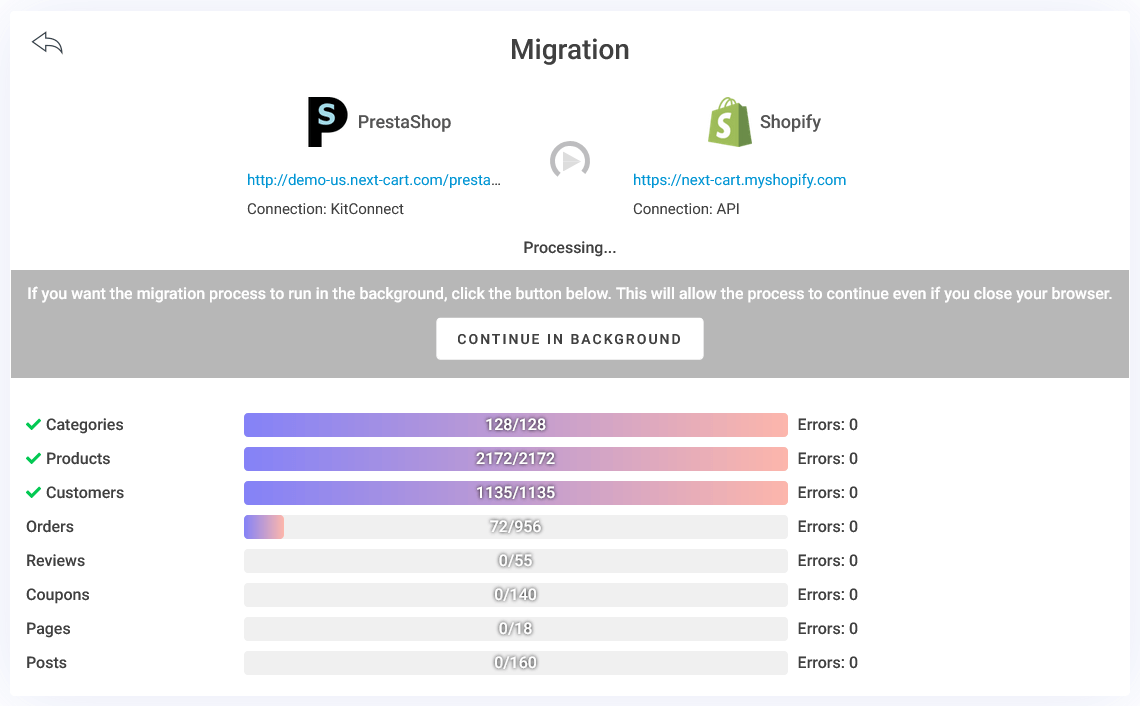1140x706 pixels.
Task: Click the Coupons row label
Action: tap(57, 595)
